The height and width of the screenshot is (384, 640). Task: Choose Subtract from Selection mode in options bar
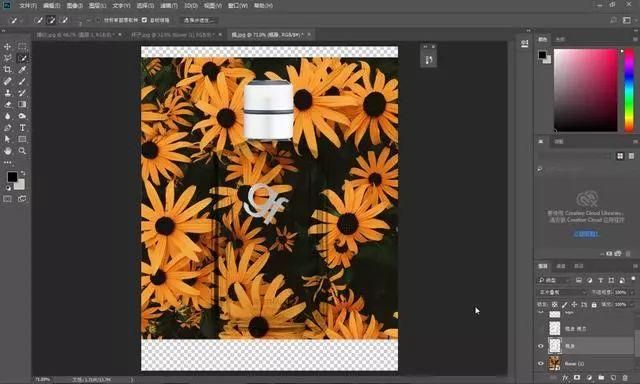64,20
